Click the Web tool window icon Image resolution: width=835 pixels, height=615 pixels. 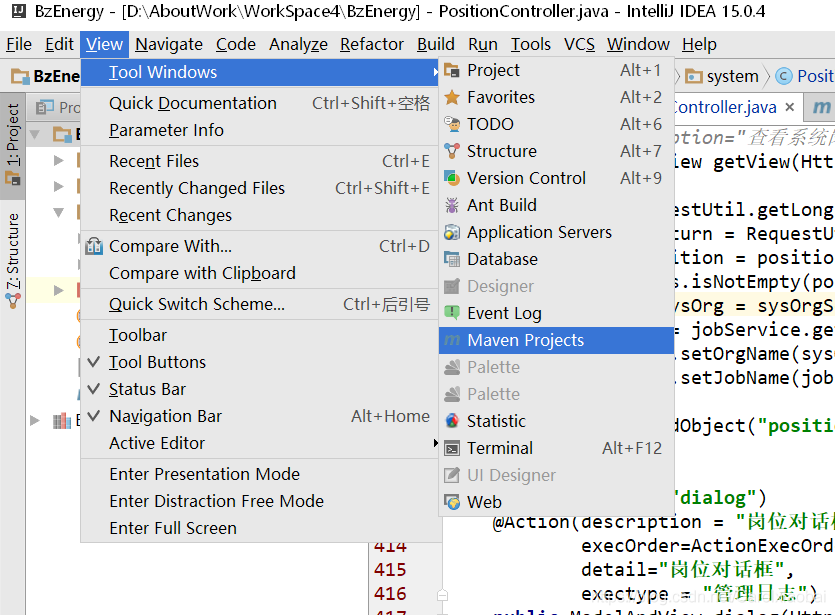[x=451, y=503]
